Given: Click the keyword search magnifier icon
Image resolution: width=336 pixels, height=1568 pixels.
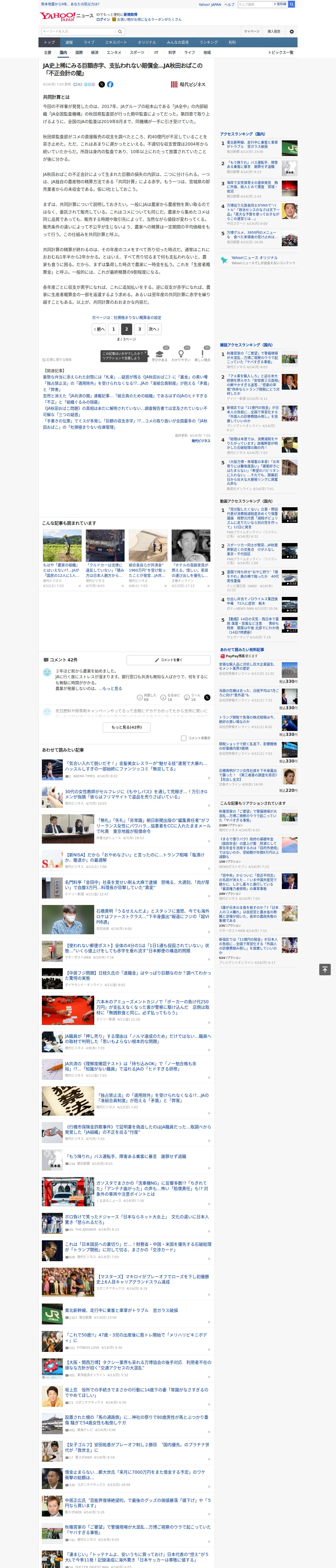Looking at the screenshot, I should click(x=120, y=32).
